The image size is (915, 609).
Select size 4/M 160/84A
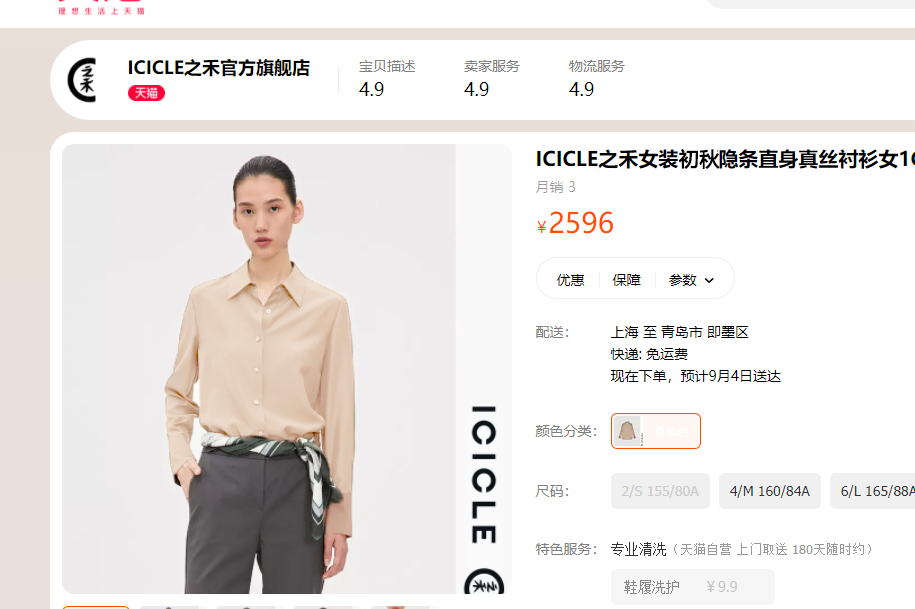click(x=770, y=491)
